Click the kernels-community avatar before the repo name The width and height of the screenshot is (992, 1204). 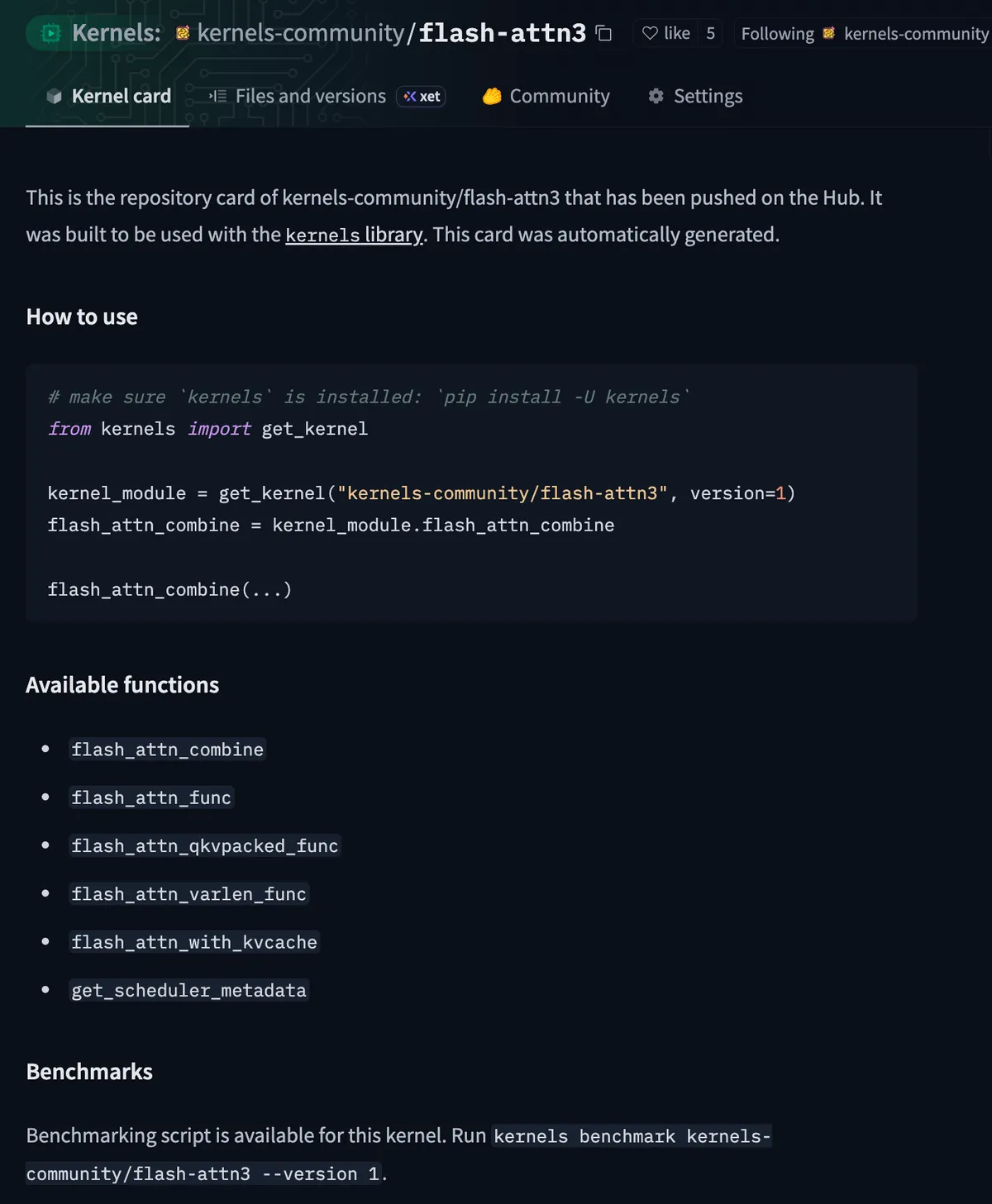[183, 33]
